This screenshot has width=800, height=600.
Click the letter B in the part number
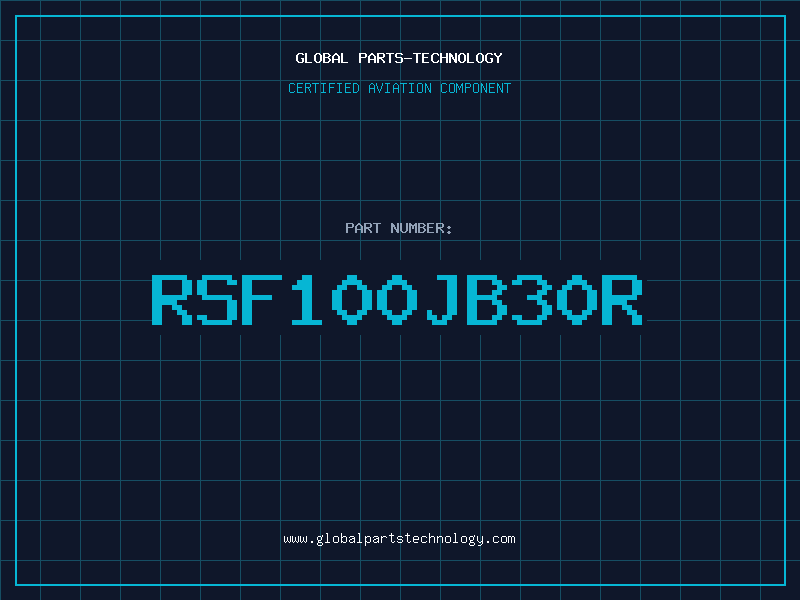pos(487,299)
